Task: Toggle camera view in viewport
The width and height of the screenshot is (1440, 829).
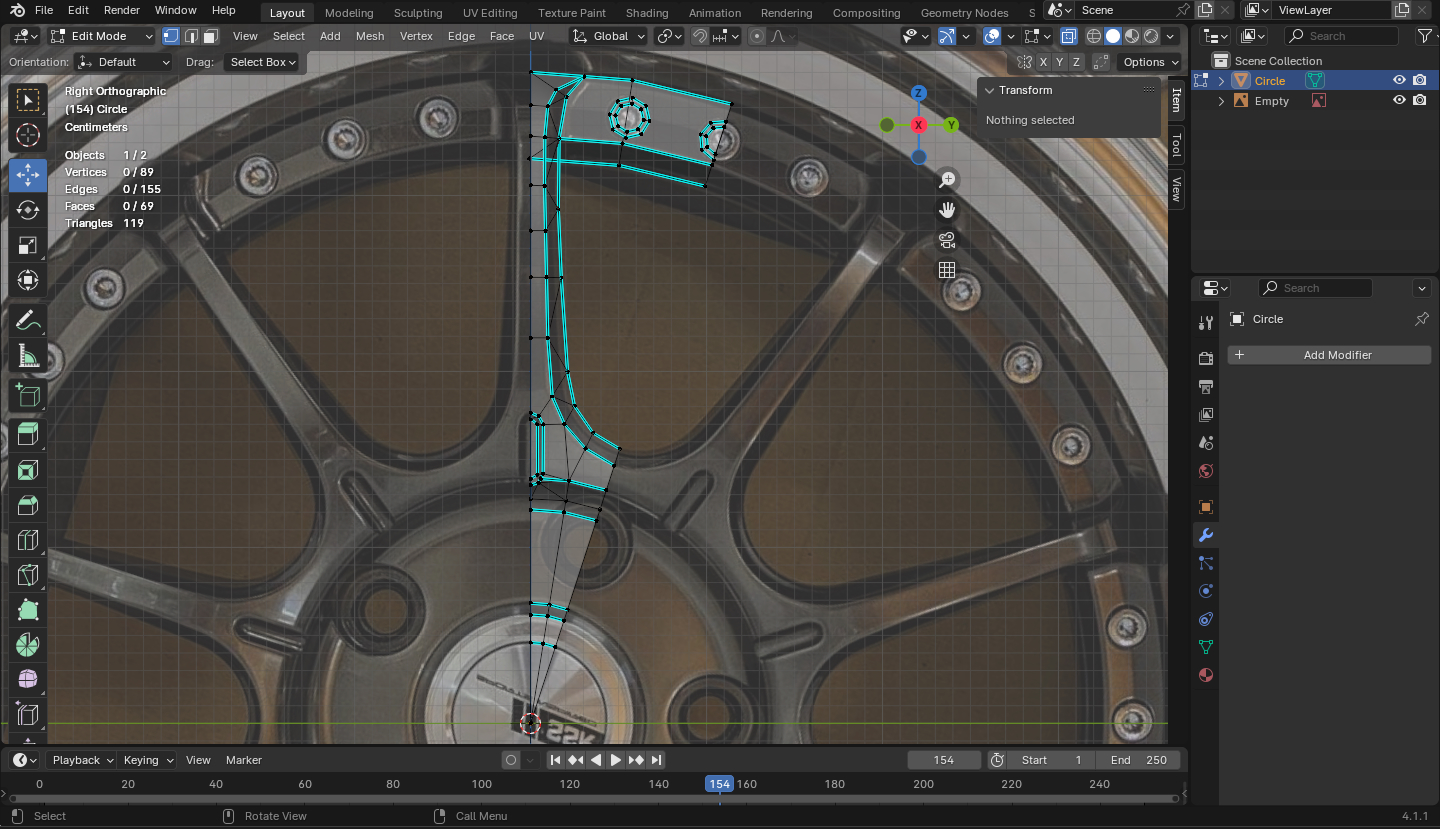Action: click(946, 240)
